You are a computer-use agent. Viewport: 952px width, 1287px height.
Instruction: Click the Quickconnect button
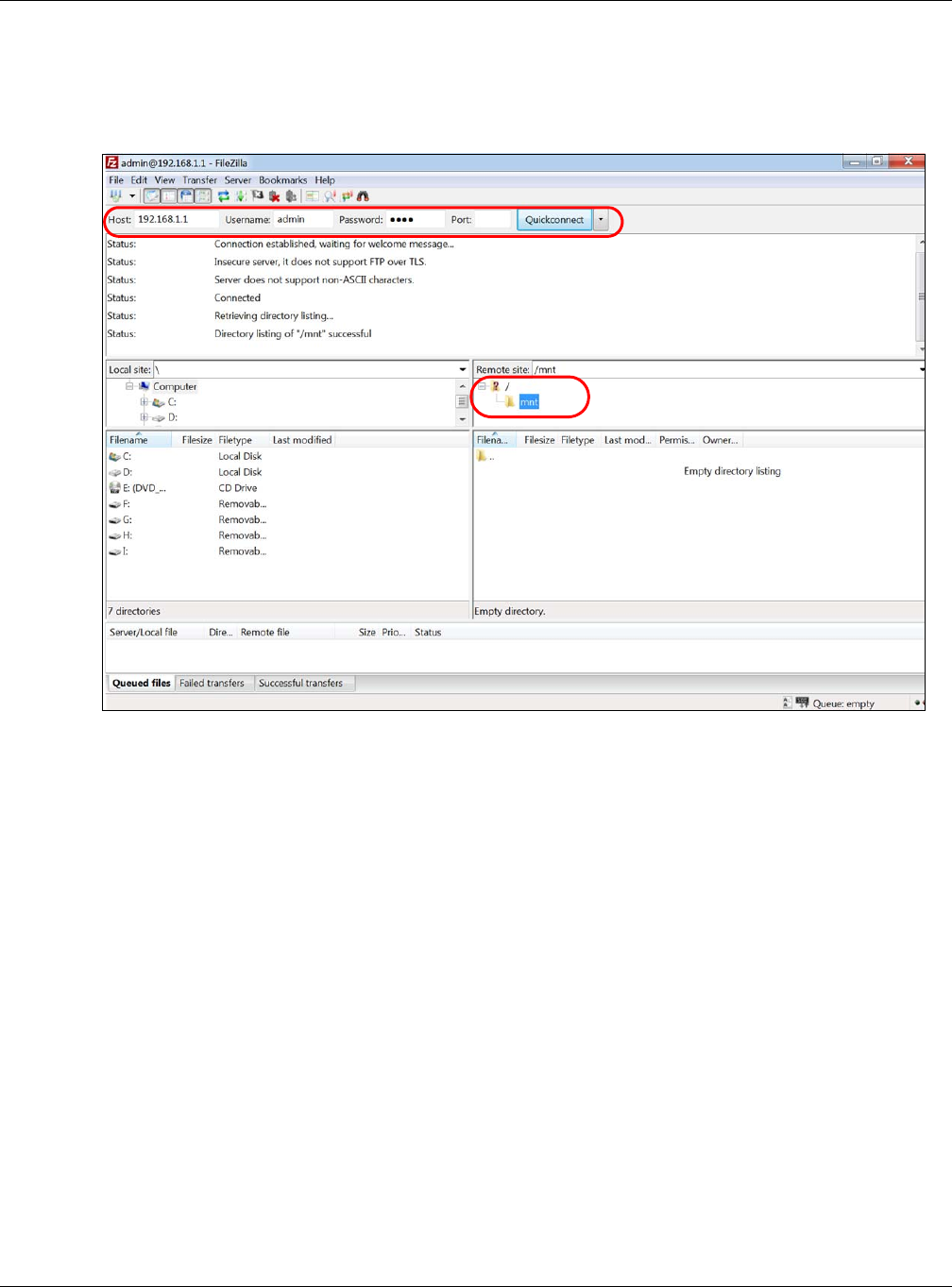point(554,219)
